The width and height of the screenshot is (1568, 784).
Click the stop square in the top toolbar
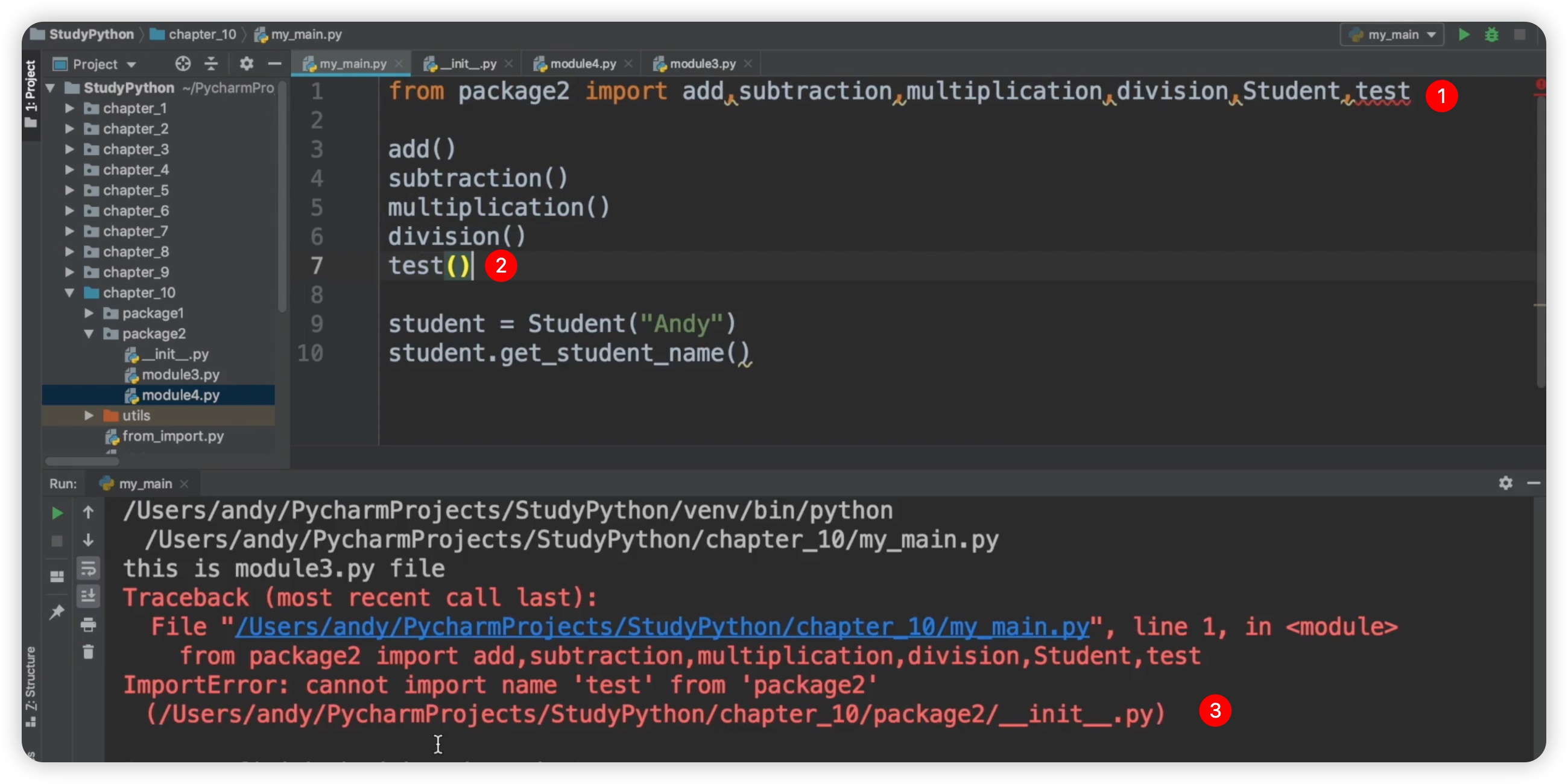1519,35
